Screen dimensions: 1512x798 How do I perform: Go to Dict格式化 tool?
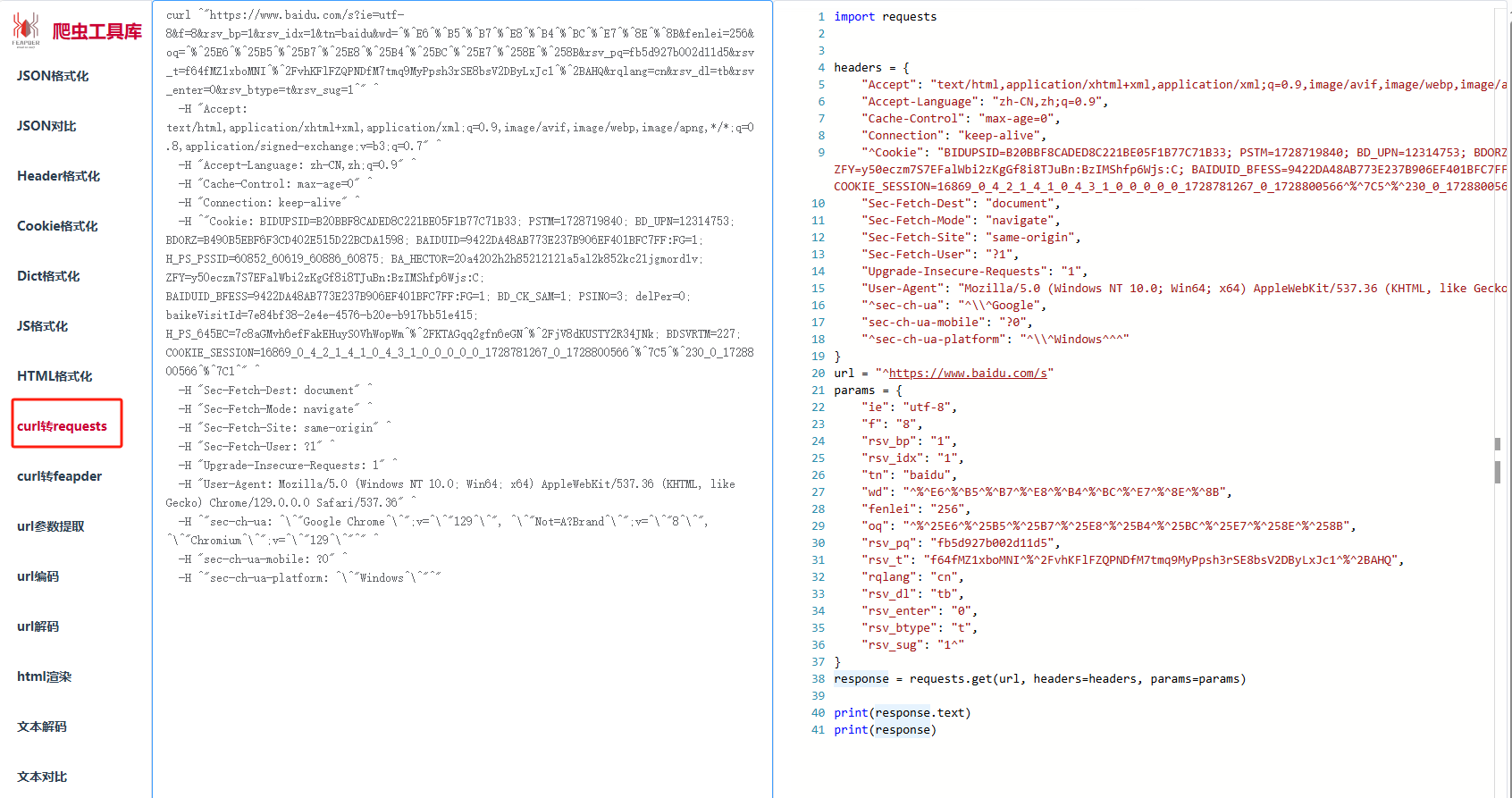click(x=48, y=276)
